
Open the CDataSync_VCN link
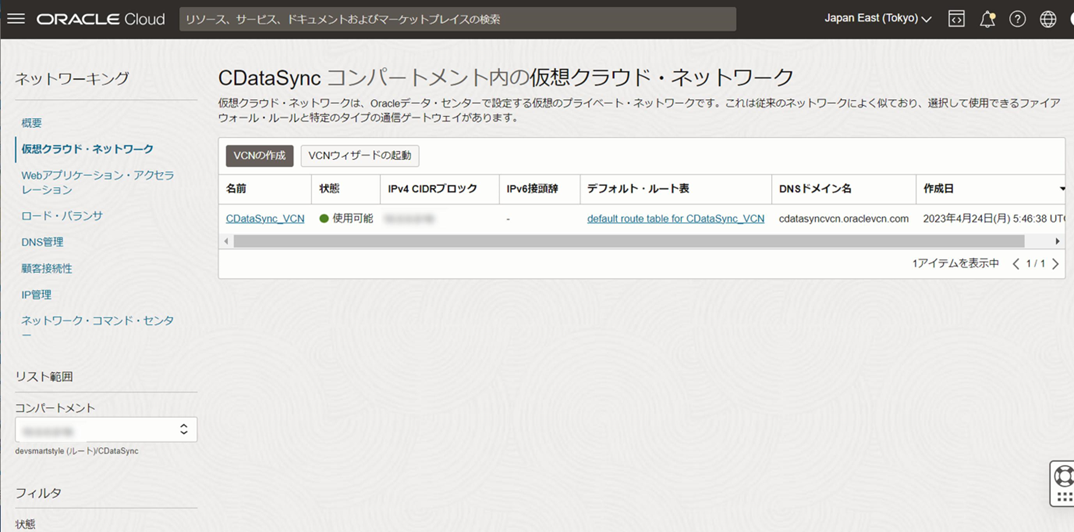coord(265,219)
